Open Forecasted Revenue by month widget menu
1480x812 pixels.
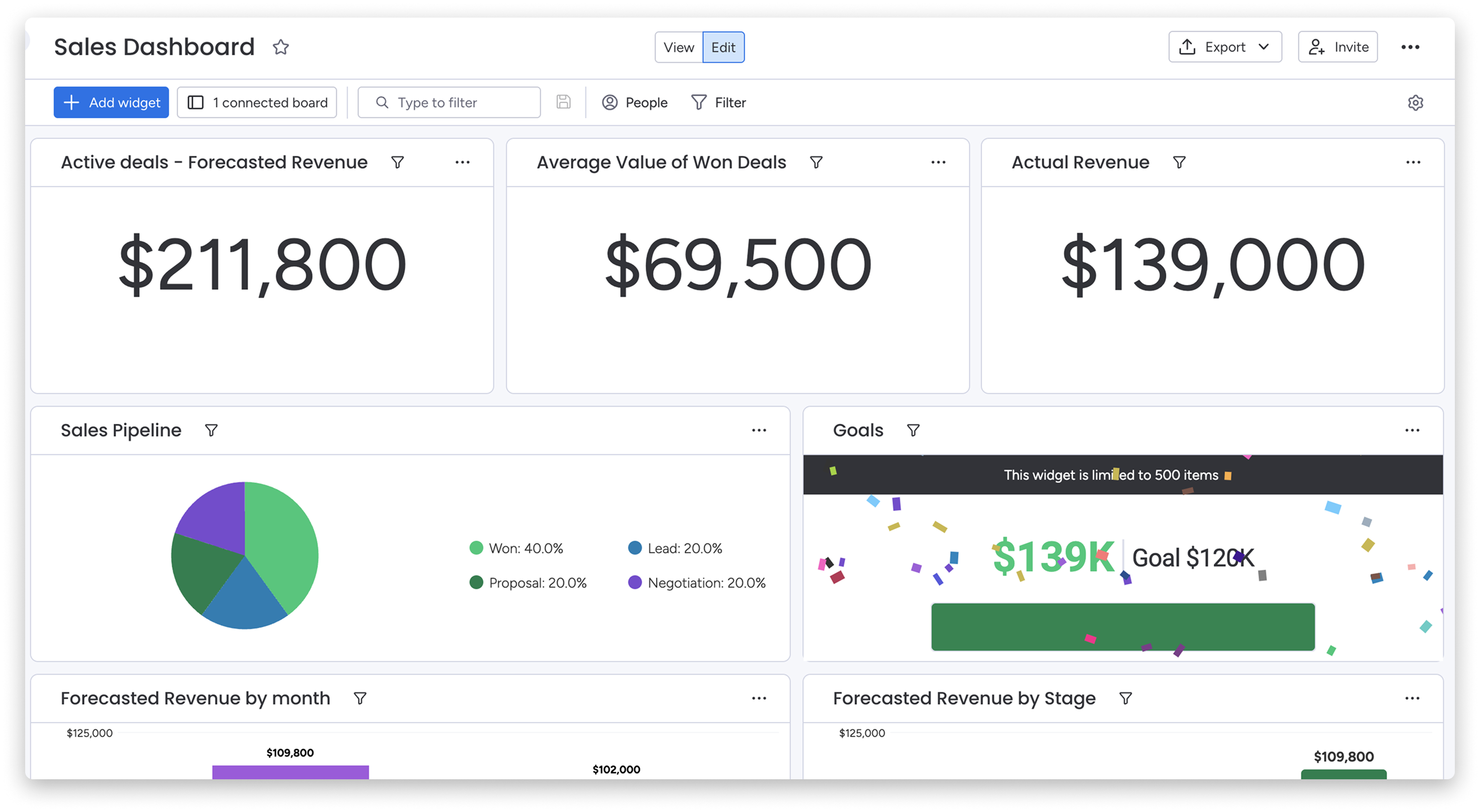click(759, 698)
